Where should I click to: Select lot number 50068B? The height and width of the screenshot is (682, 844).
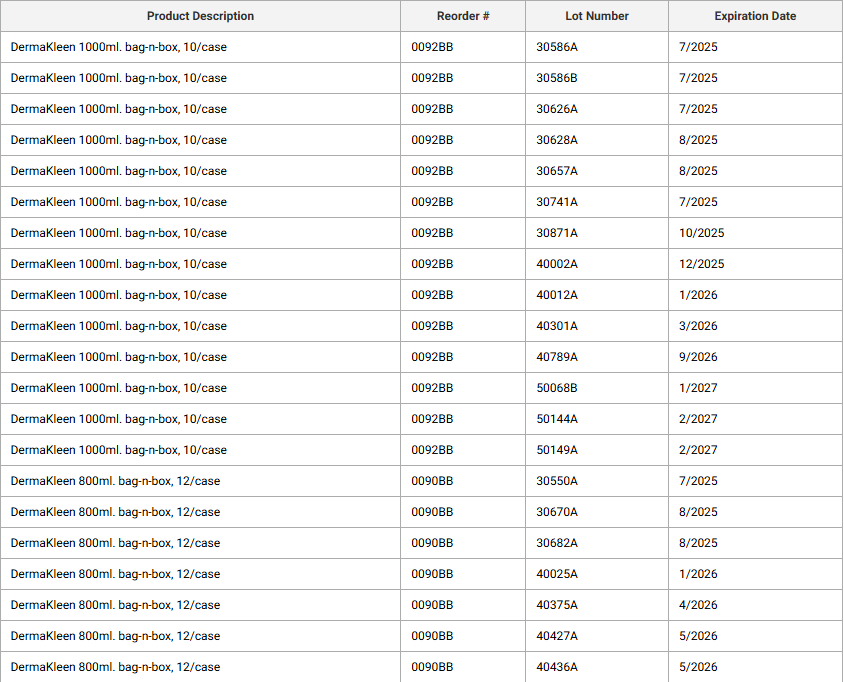557,388
